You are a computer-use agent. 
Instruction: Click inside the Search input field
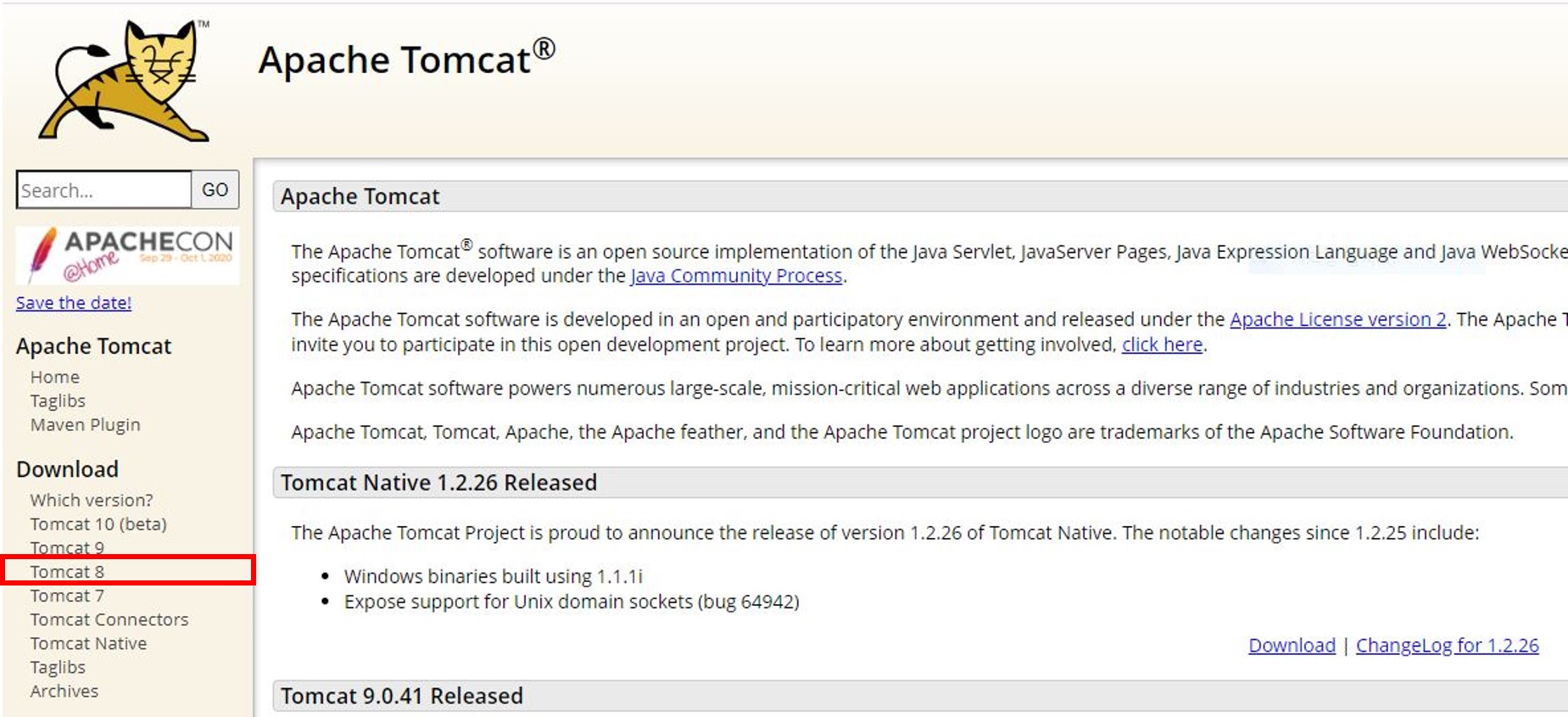[102, 189]
